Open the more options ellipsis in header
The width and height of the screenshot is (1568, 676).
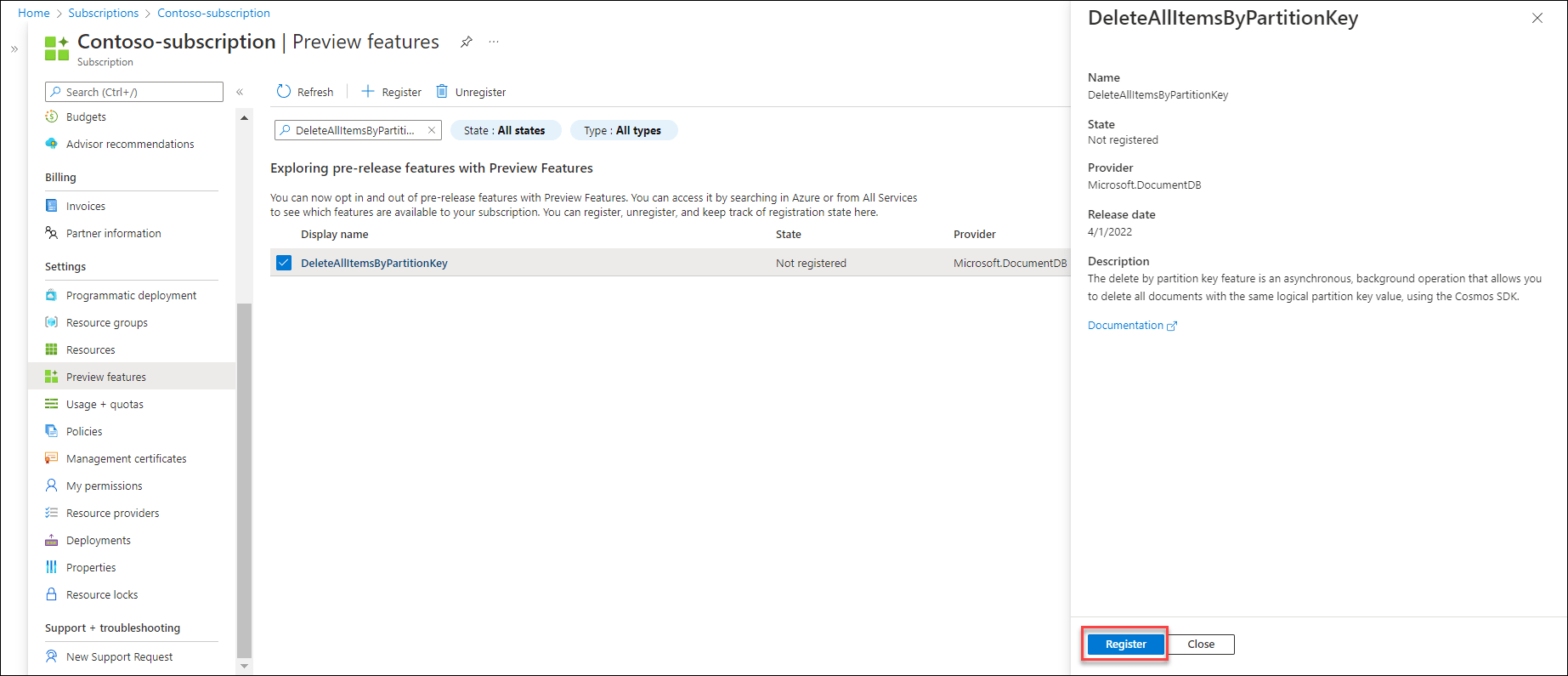tap(494, 42)
